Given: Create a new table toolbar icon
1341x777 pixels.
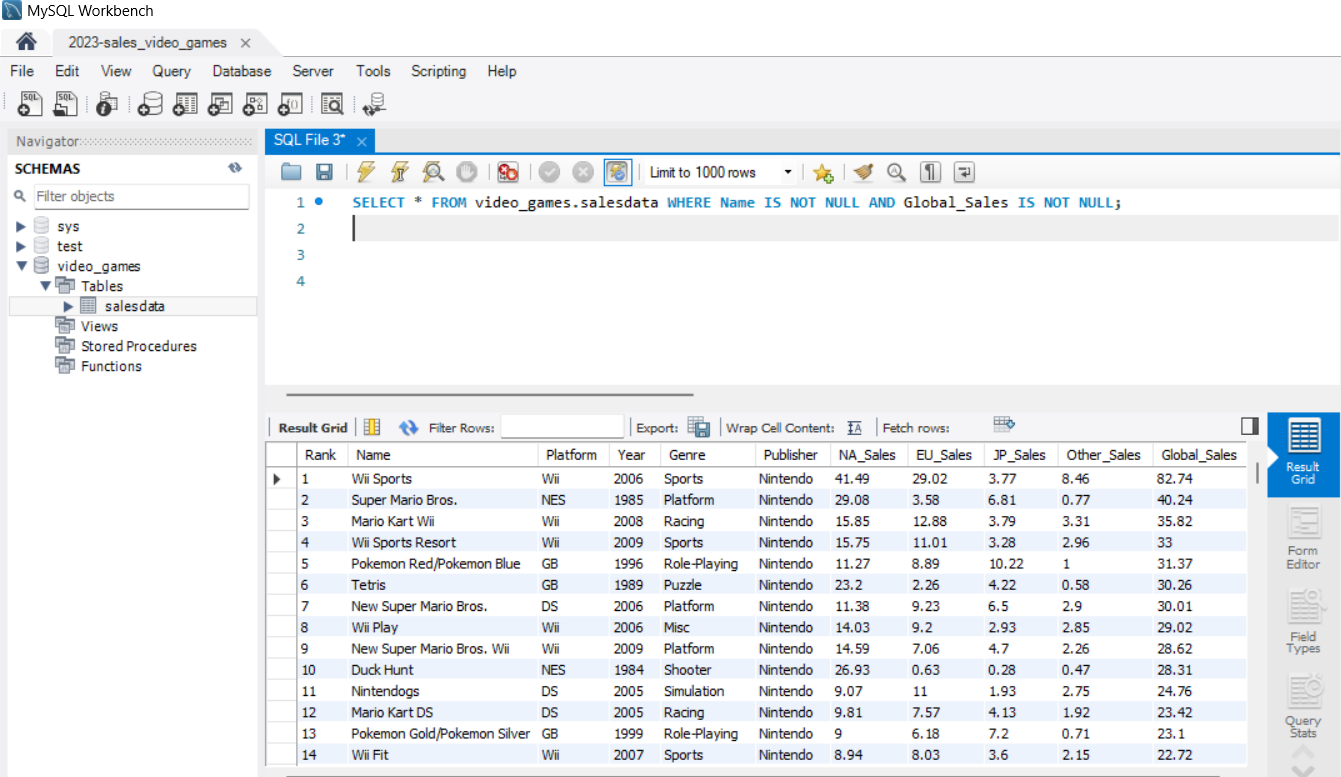Looking at the screenshot, I should click(x=185, y=103).
